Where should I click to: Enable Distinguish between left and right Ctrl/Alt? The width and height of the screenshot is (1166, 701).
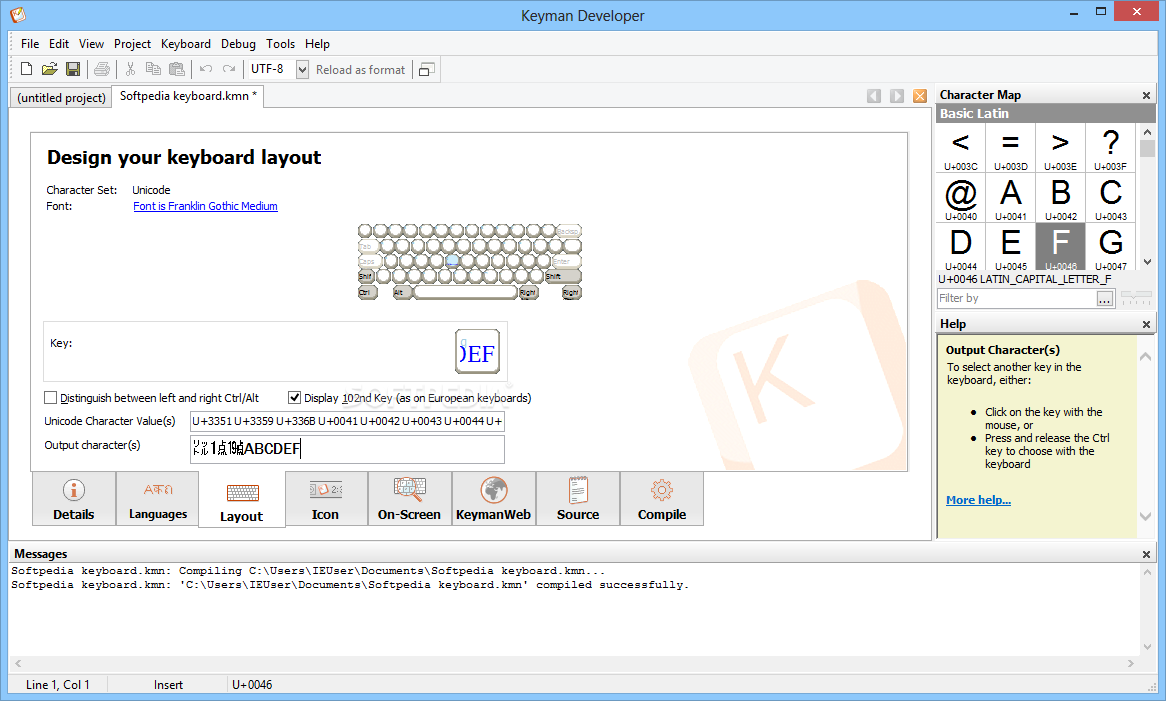51,398
